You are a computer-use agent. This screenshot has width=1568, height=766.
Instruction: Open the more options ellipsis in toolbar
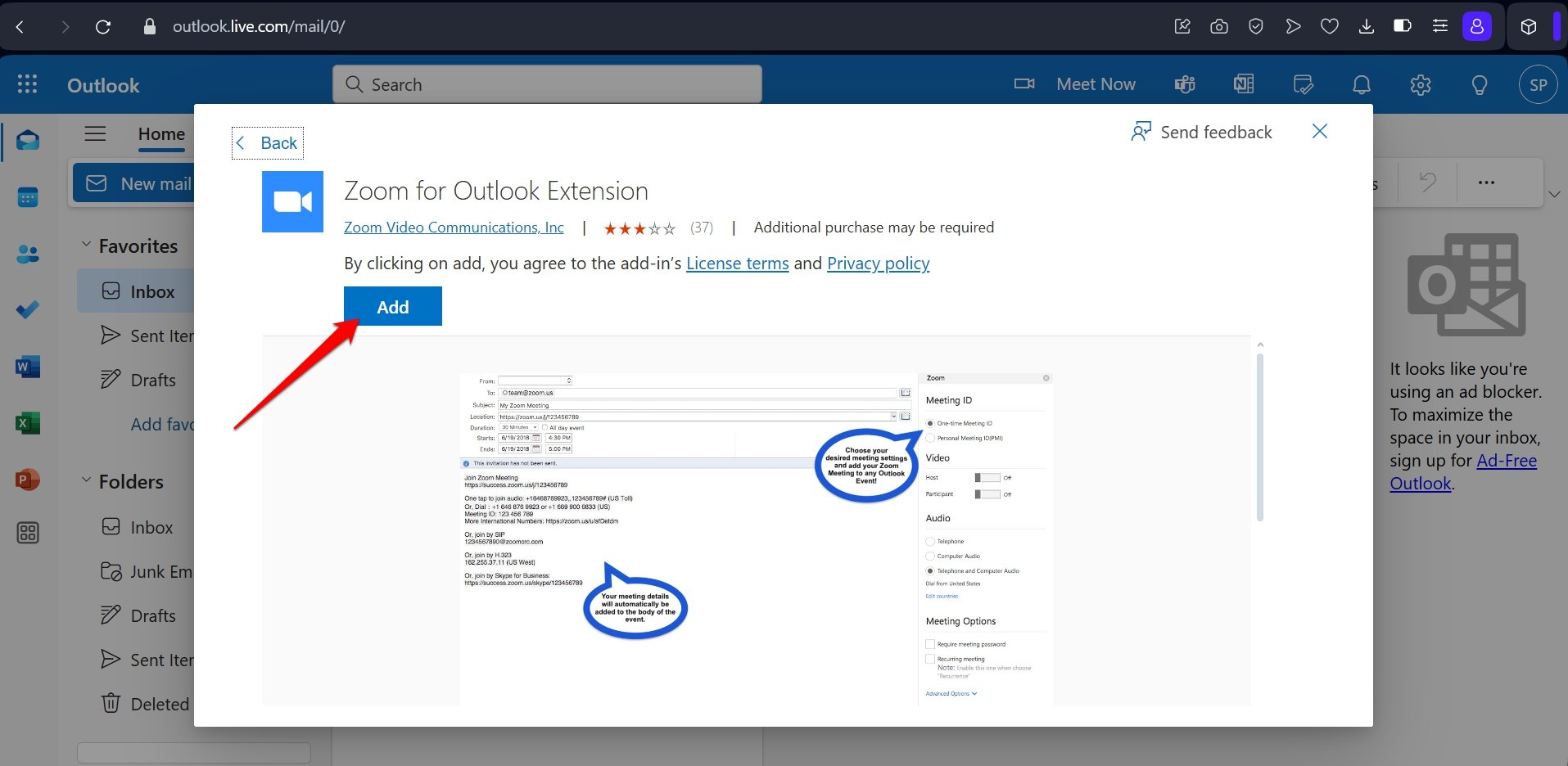1486,182
